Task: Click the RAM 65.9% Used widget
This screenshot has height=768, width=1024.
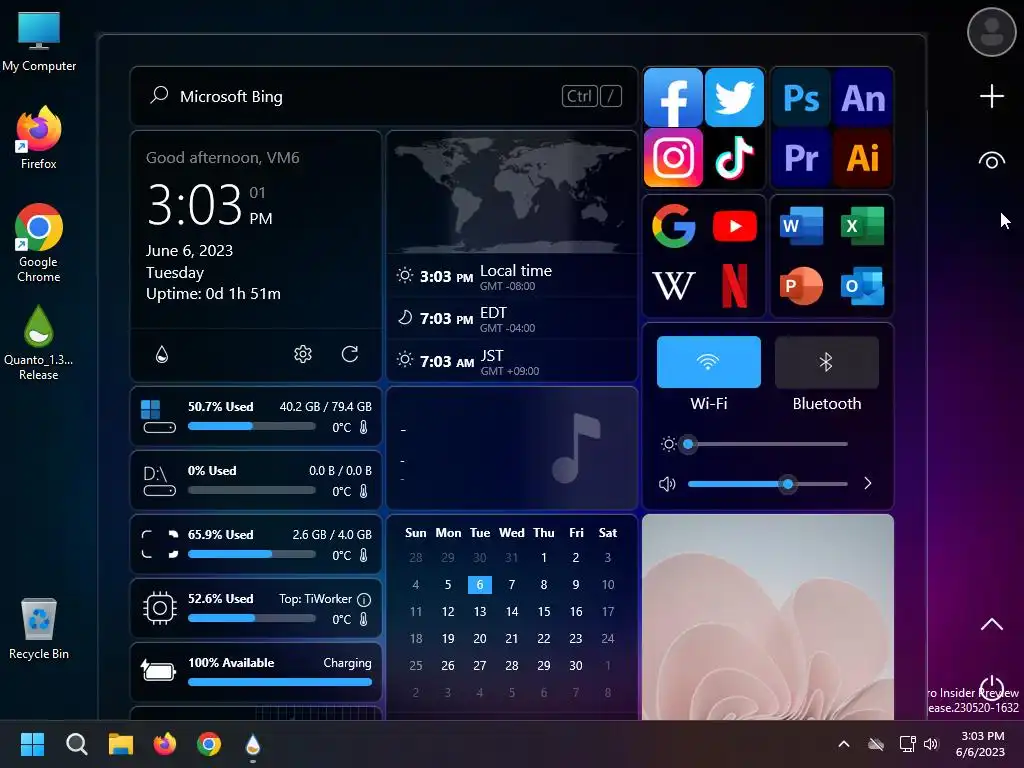Action: pyautogui.click(x=255, y=544)
